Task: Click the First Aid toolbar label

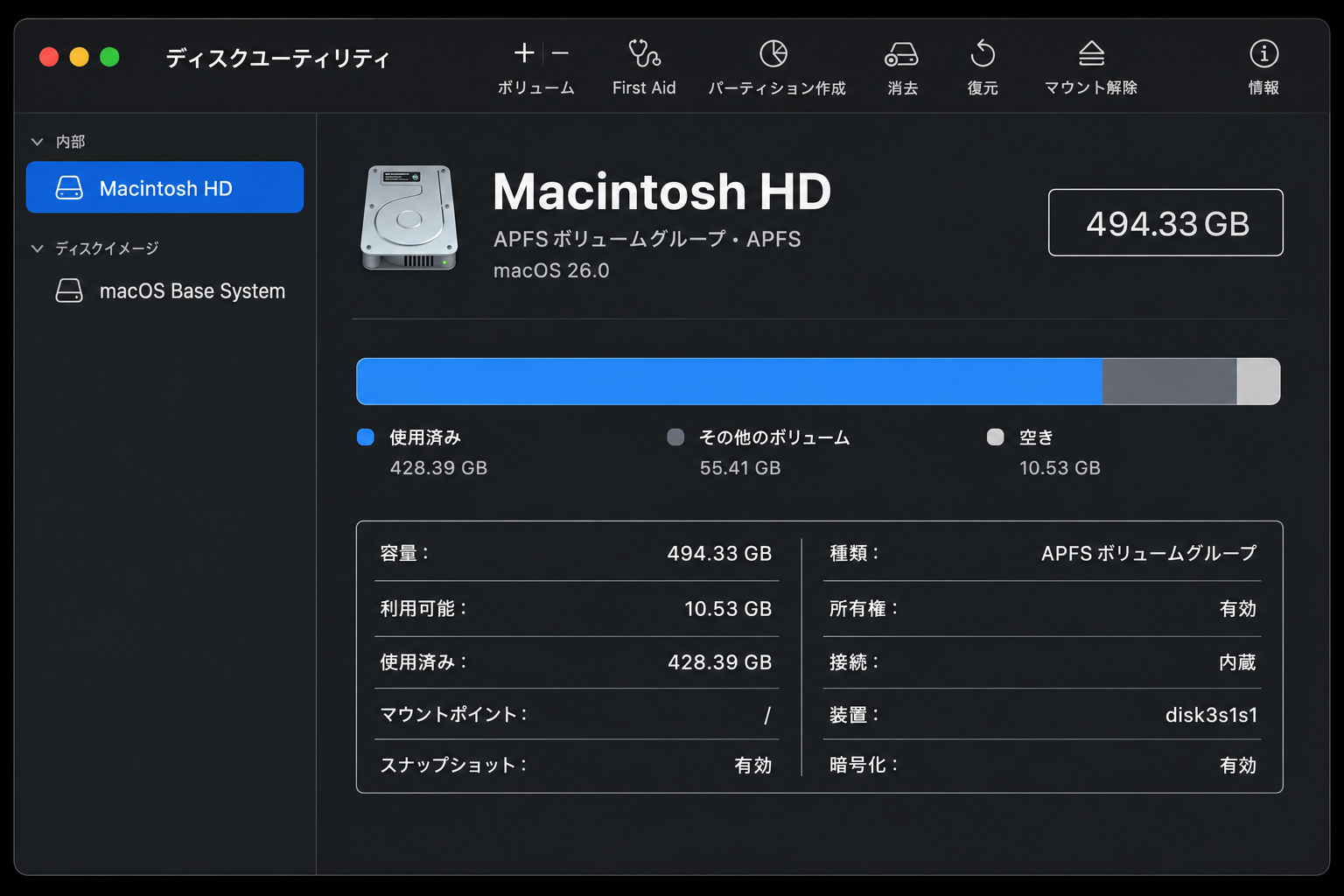Action: pos(644,87)
